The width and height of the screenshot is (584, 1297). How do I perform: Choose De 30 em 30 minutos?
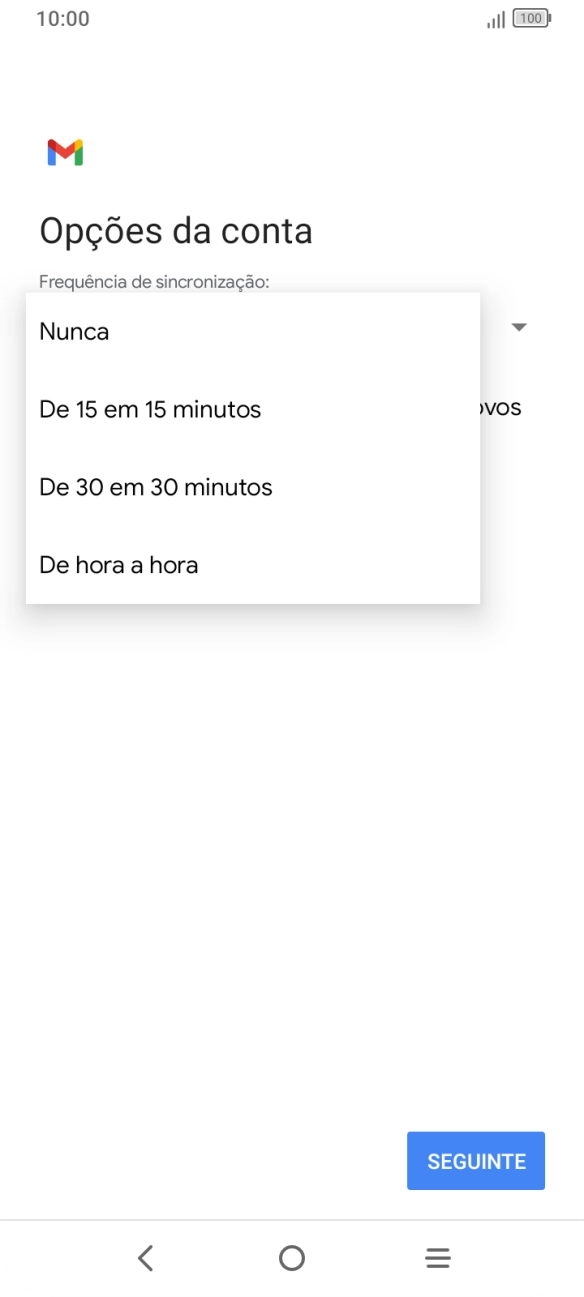(x=155, y=487)
